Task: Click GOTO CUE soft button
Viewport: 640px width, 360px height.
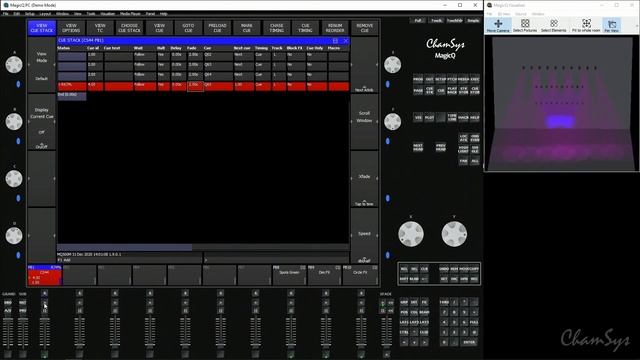Action: click(x=188, y=28)
